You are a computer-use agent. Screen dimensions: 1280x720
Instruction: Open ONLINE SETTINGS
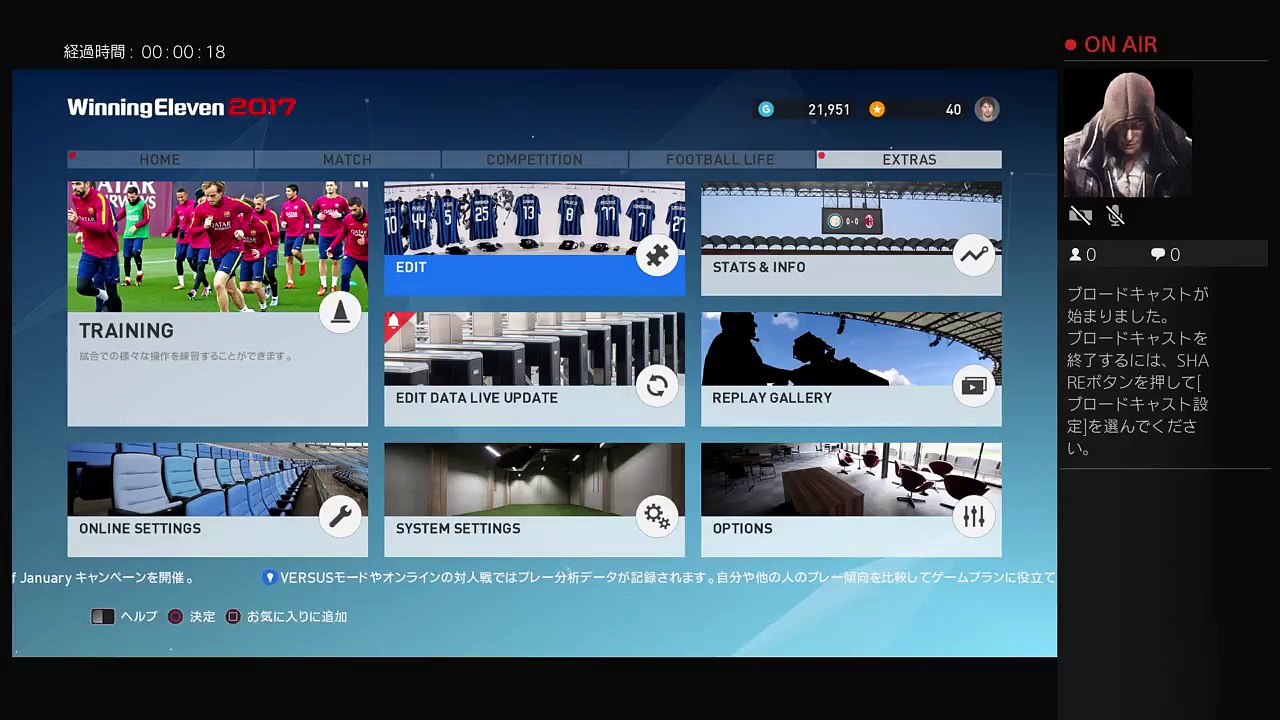coord(217,500)
